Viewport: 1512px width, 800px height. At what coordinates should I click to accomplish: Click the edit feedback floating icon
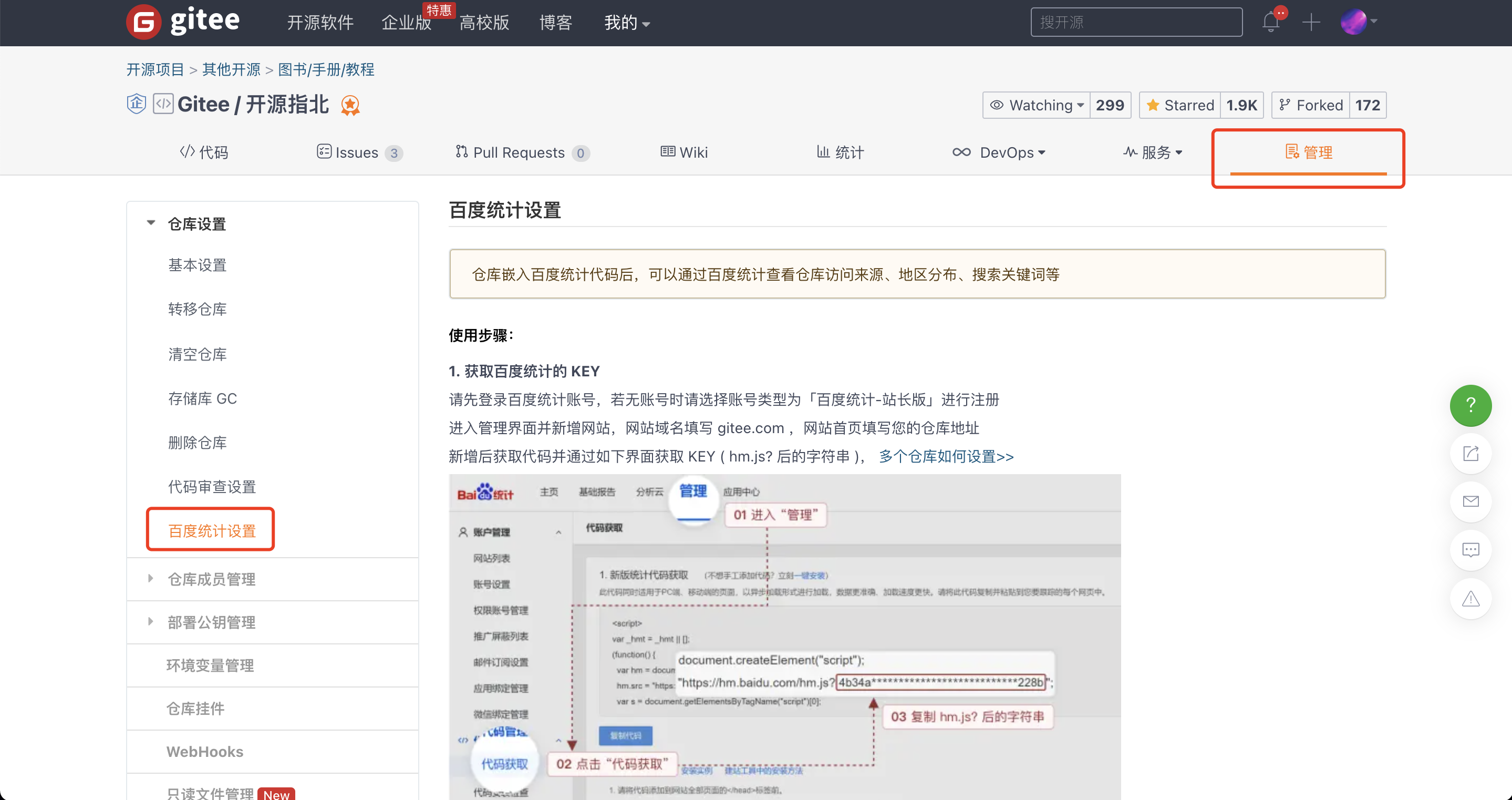(1470, 454)
